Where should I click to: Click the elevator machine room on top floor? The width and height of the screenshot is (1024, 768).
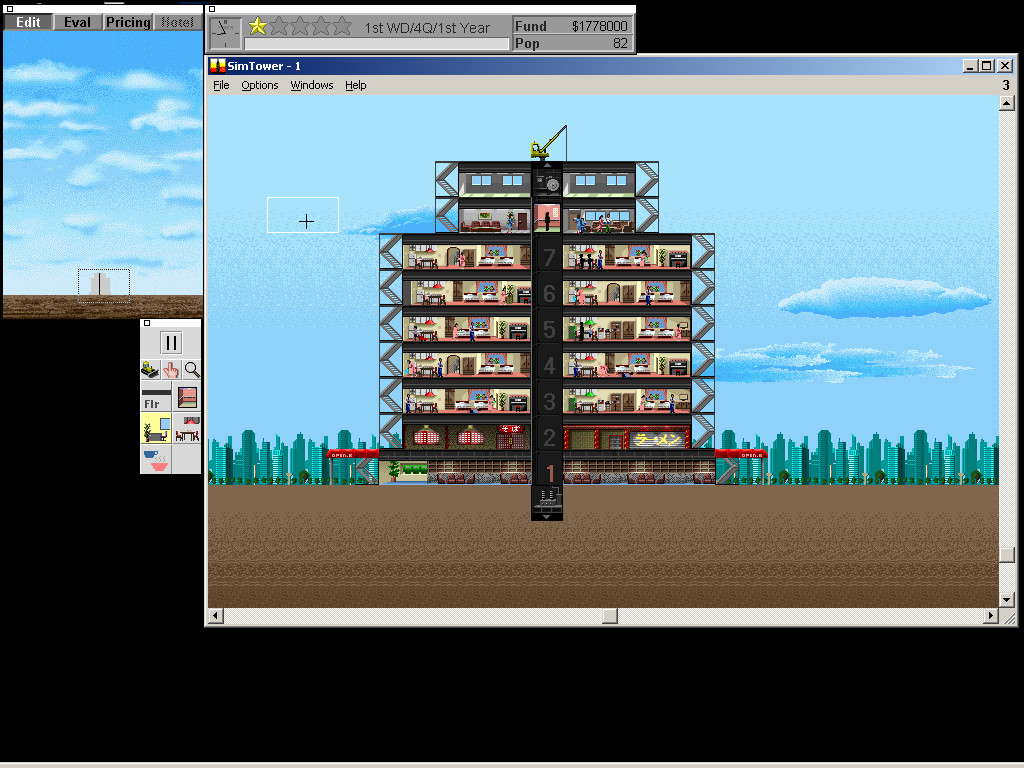click(547, 179)
